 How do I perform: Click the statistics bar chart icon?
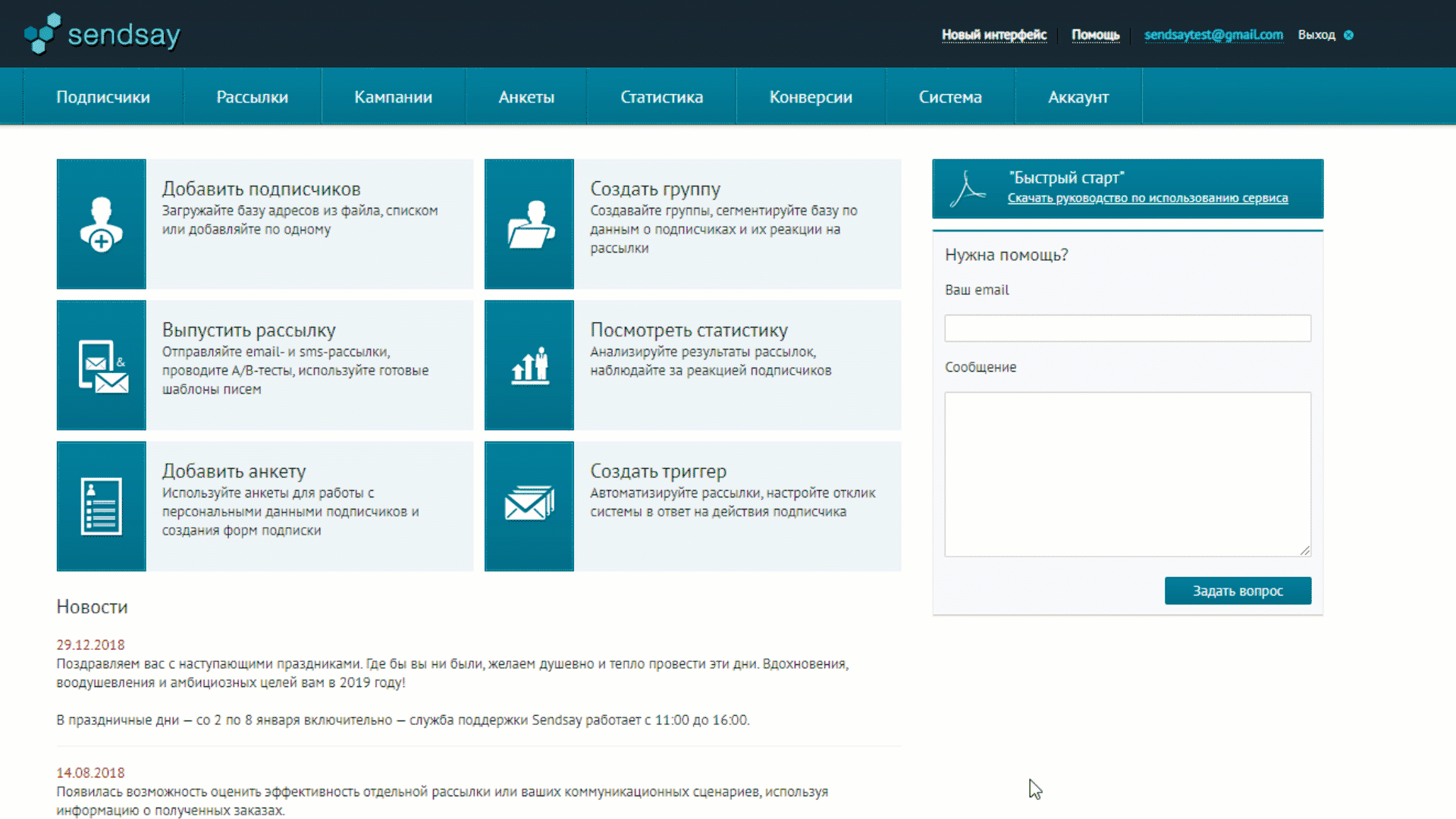tap(529, 366)
